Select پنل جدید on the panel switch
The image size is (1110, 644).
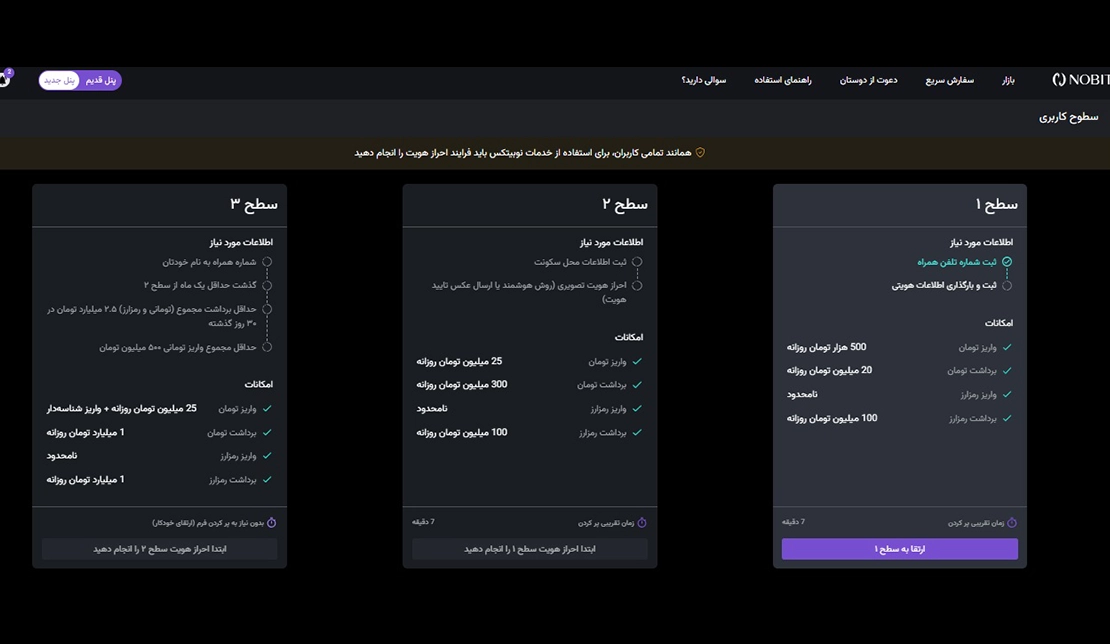(x=60, y=79)
